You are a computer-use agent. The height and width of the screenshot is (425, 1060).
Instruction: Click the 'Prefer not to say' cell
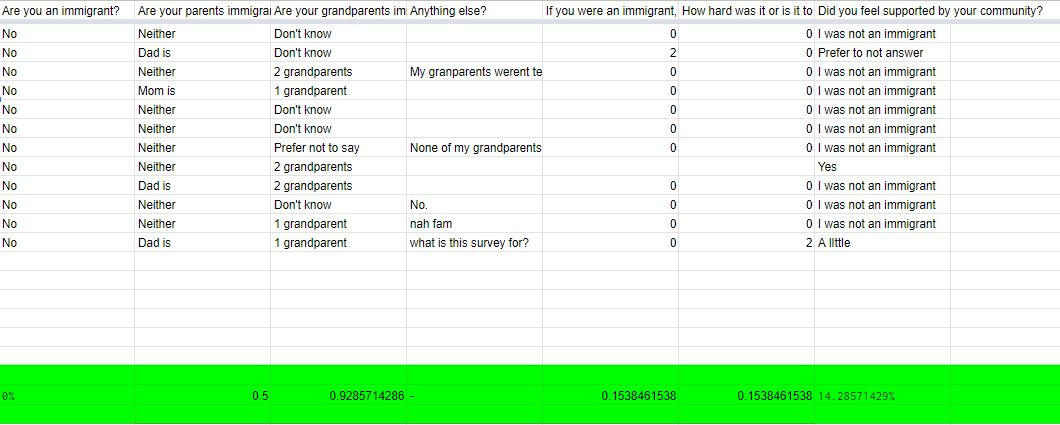(x=338, y=147)
